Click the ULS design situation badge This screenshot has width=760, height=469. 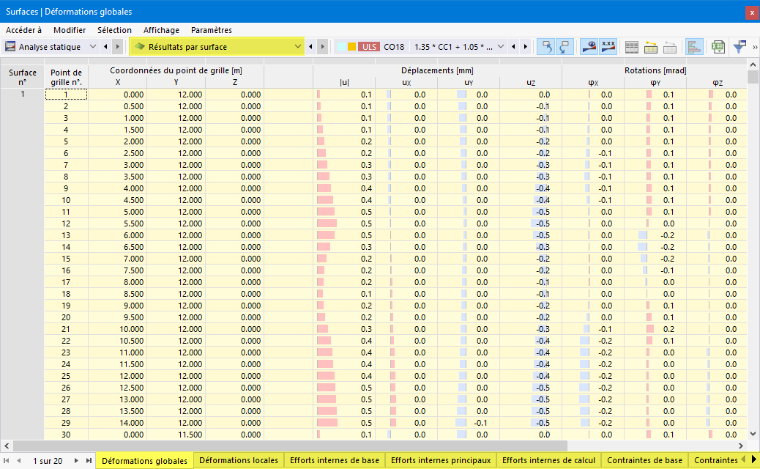tap(369, 47)
